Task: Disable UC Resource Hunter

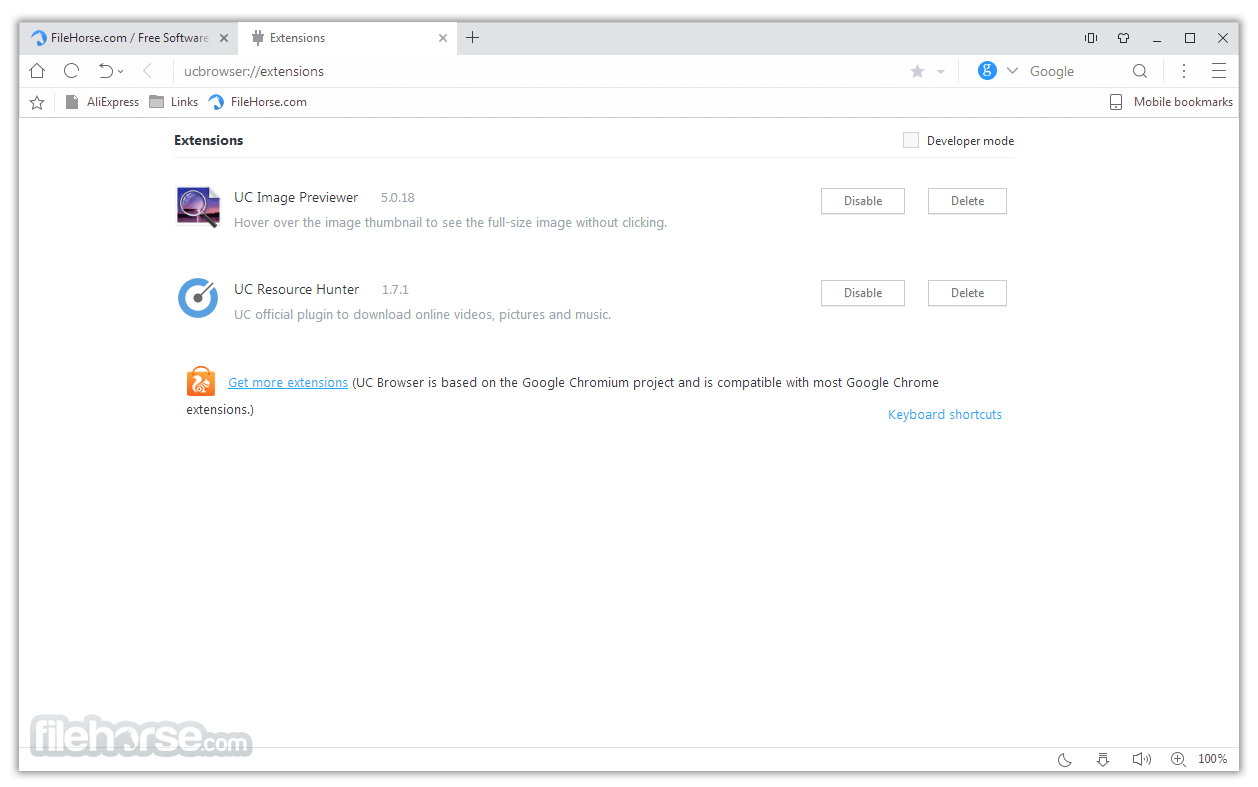Action: [863, 293]
